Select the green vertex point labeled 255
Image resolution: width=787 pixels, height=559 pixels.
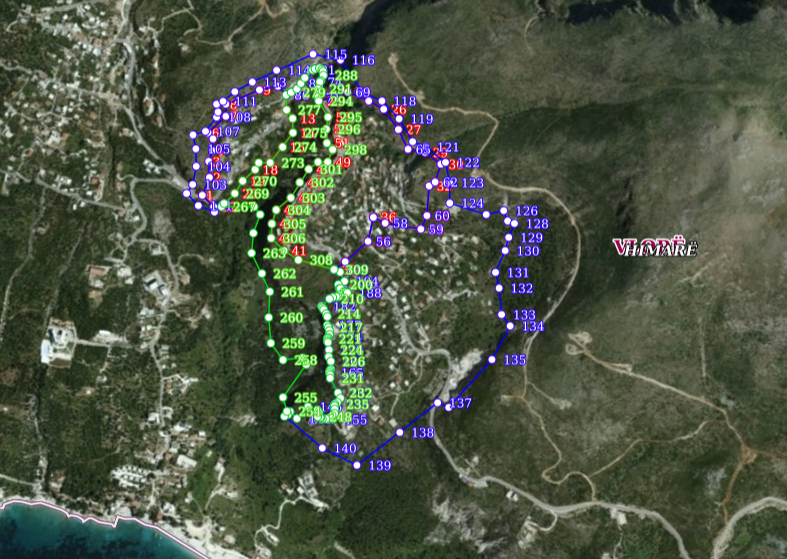[283, 397]
